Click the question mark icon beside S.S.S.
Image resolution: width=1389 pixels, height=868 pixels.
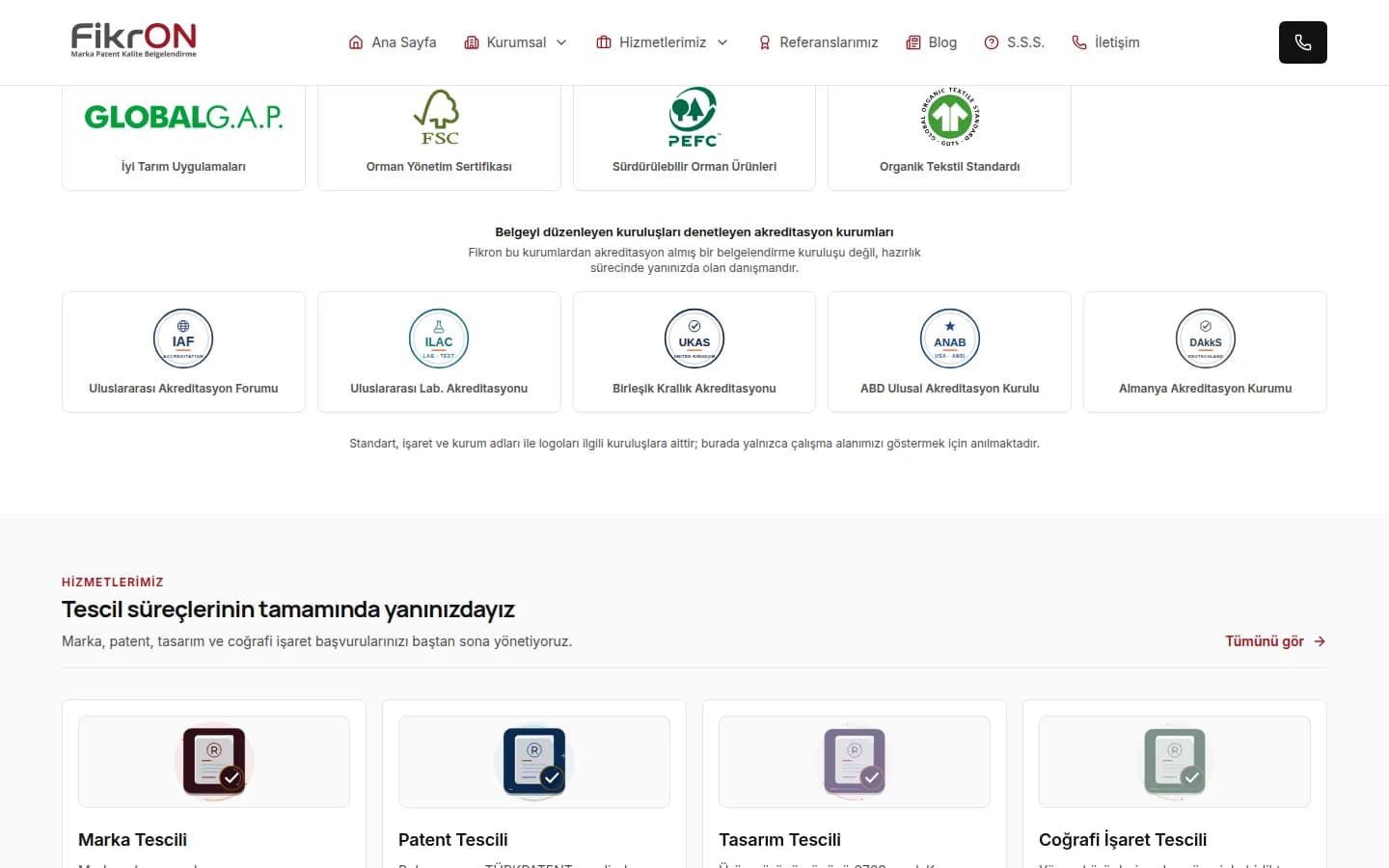(992, 42)
